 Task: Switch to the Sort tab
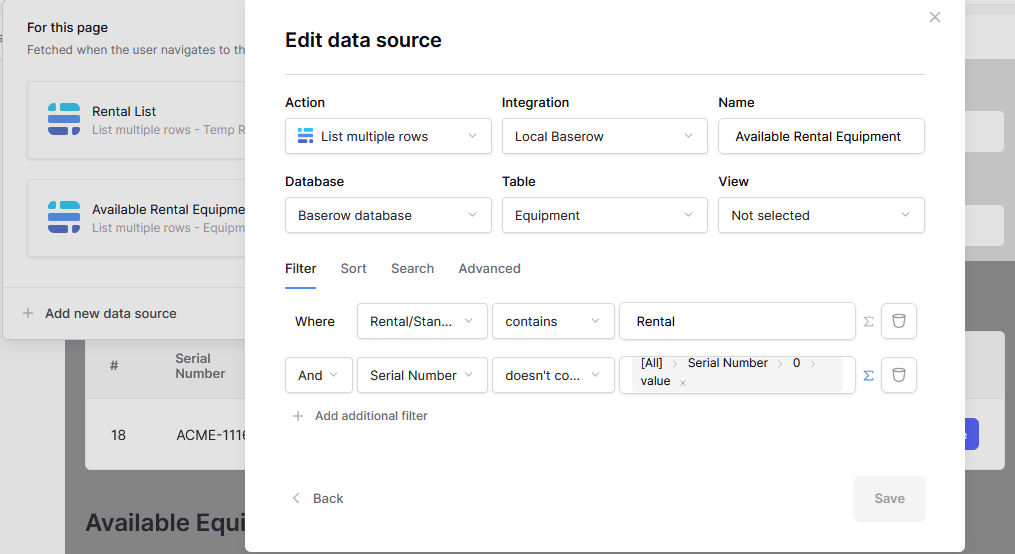click(353, 269)
